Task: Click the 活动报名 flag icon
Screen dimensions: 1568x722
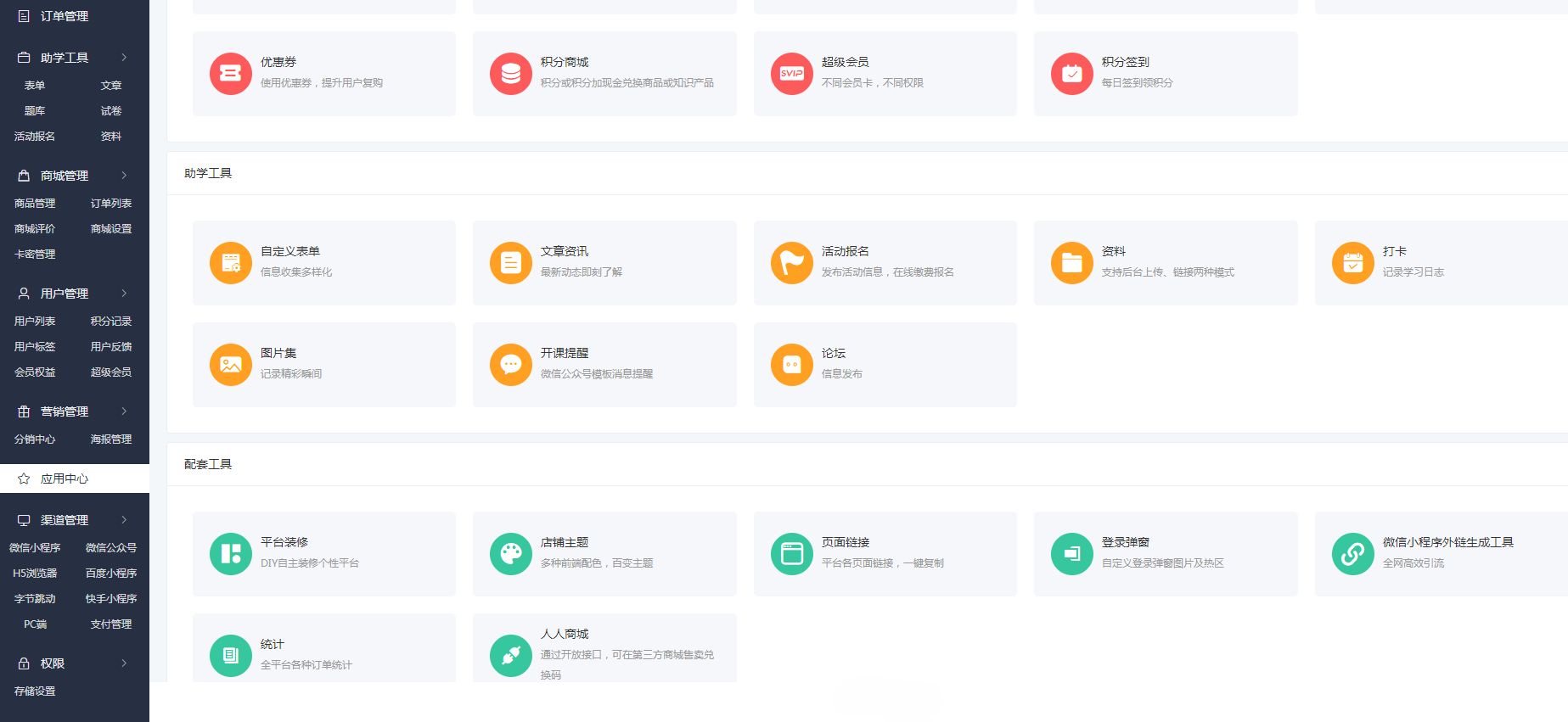Action: point(792,263)
